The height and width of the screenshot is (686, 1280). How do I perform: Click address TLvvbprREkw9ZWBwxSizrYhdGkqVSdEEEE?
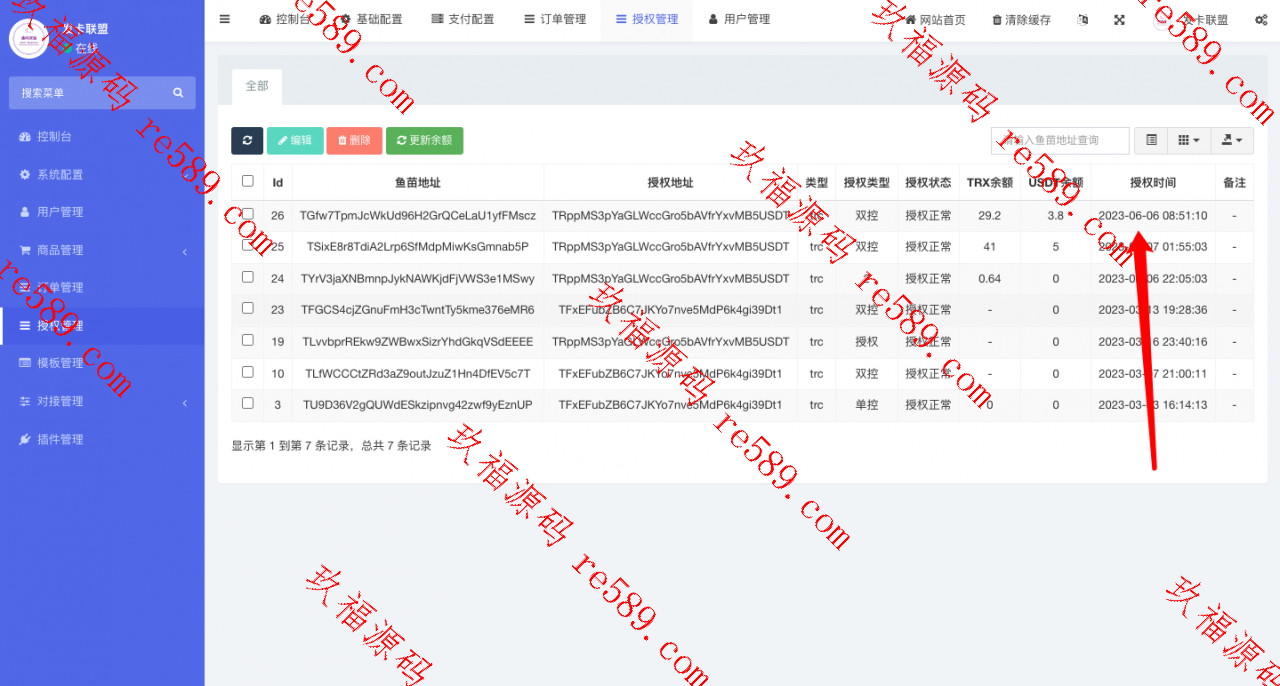click(418, 342)
